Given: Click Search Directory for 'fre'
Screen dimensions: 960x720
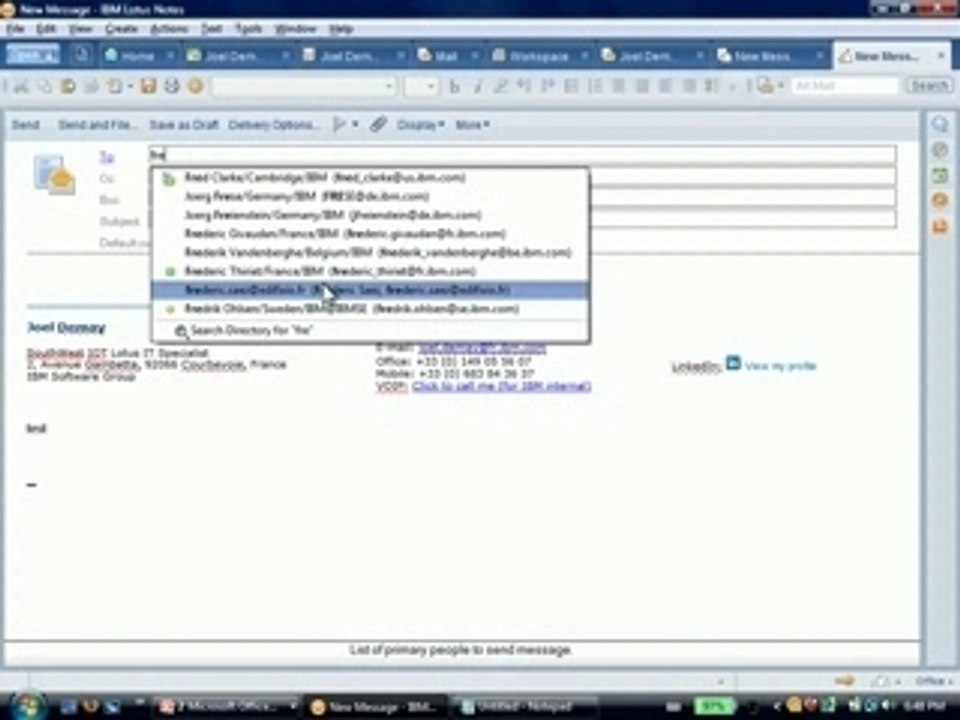Looking at the screenshot, I should point(370,331).
